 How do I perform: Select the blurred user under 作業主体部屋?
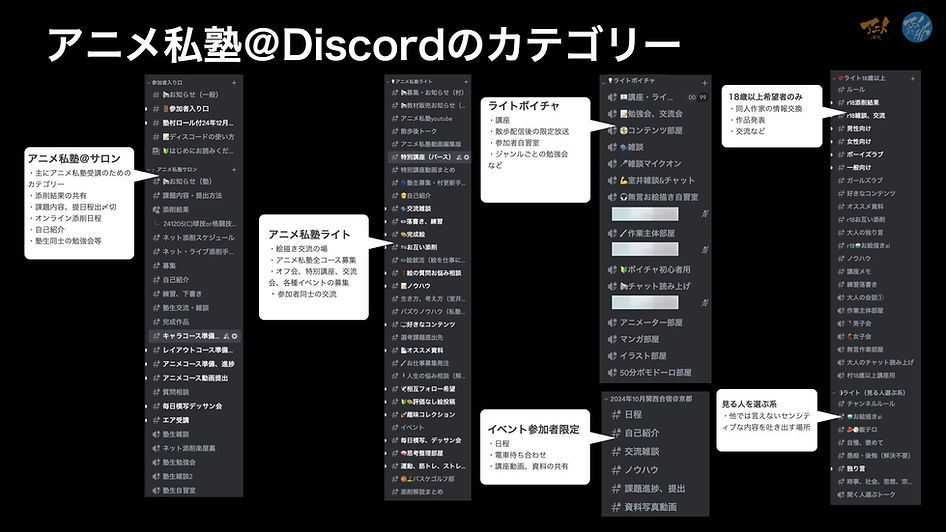[x=645, y=249]
